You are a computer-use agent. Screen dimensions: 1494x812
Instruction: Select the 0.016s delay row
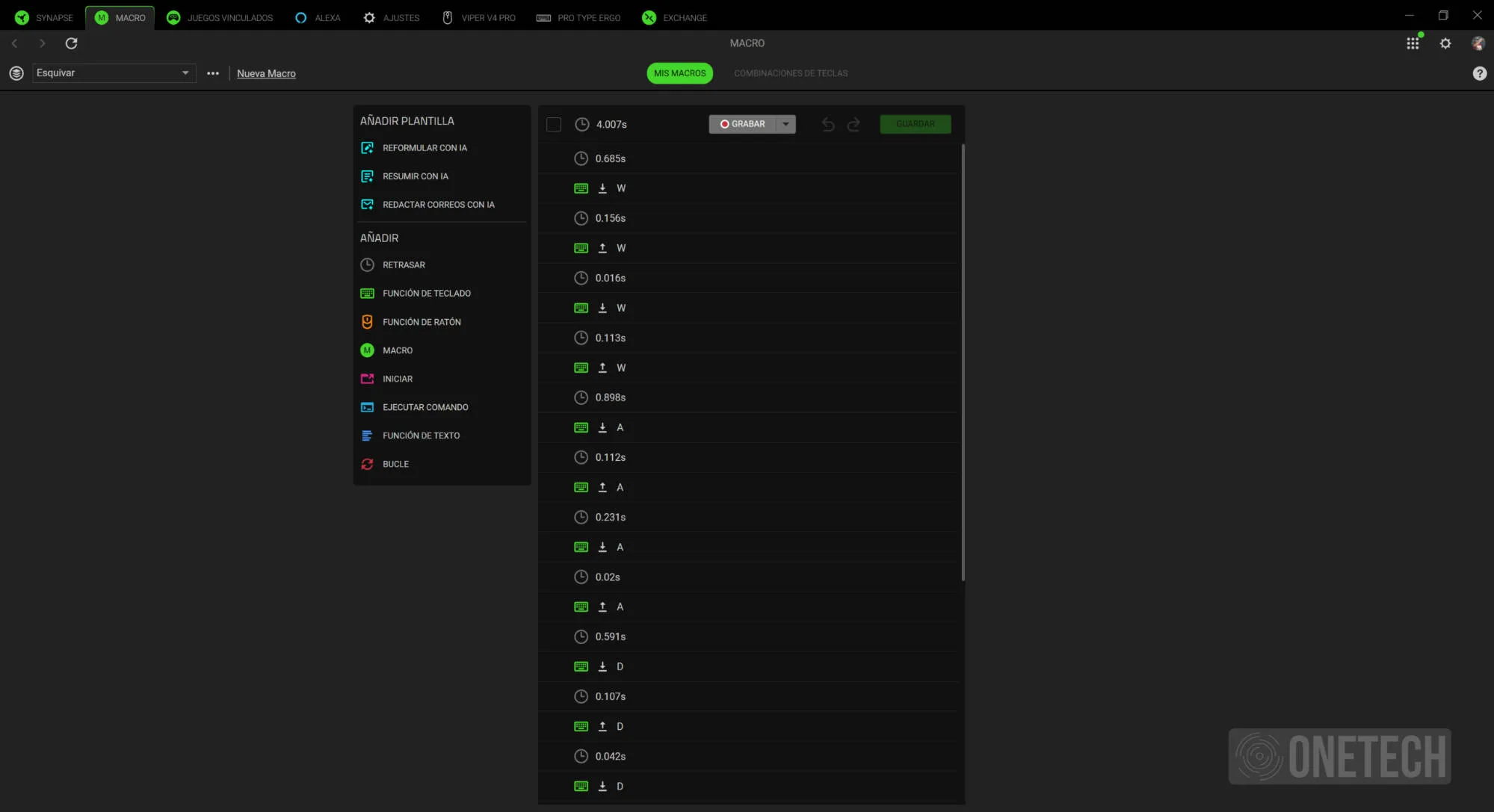point(747,278)
